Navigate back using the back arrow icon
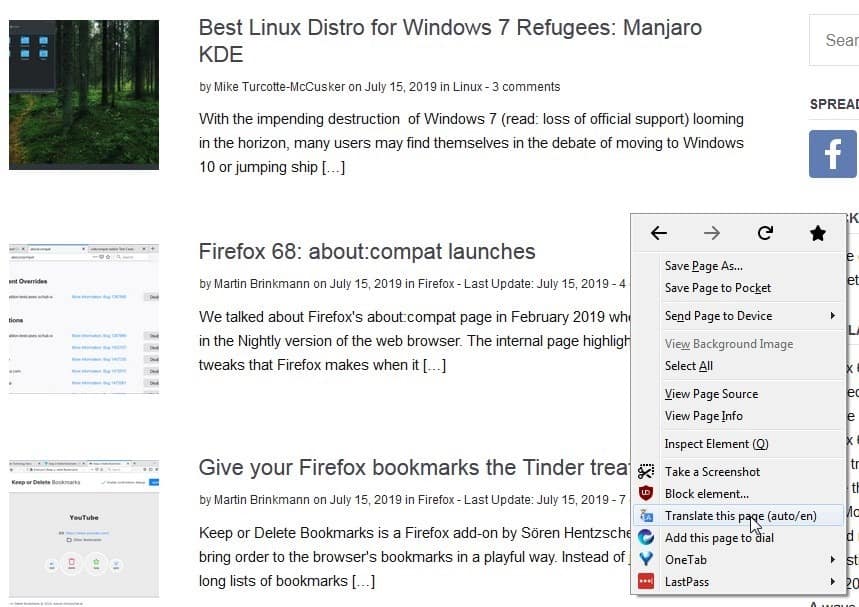 [x=658, y=233]
